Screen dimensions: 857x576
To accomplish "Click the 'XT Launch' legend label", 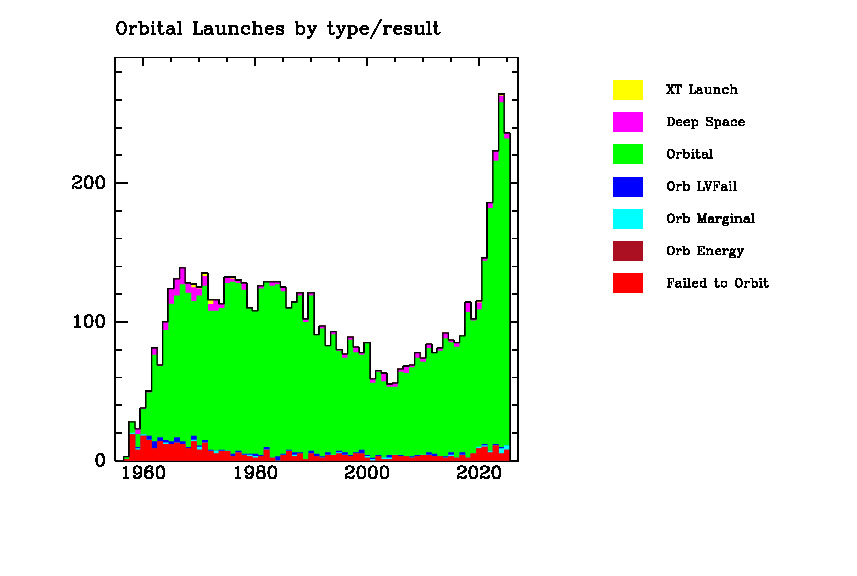I will (x=701, y=90).
